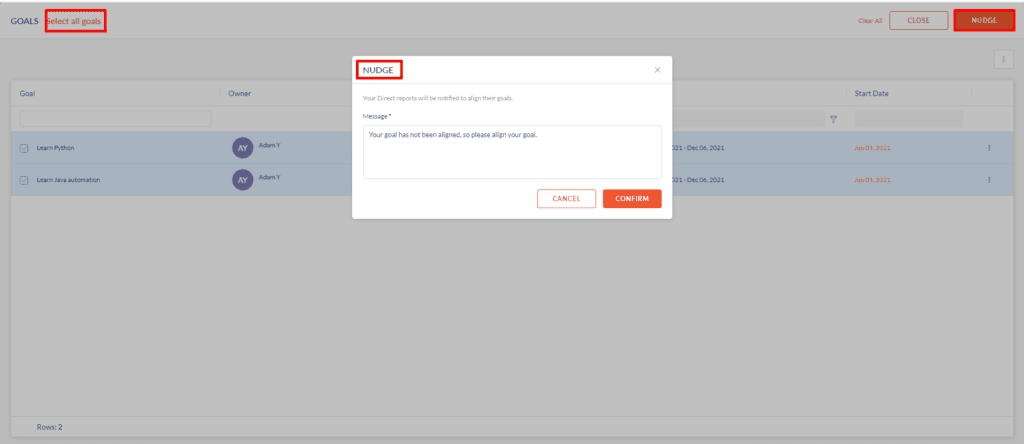Screen dimensions: 1024x444
Task: Click the Goal column filter input
Action: 116,119
